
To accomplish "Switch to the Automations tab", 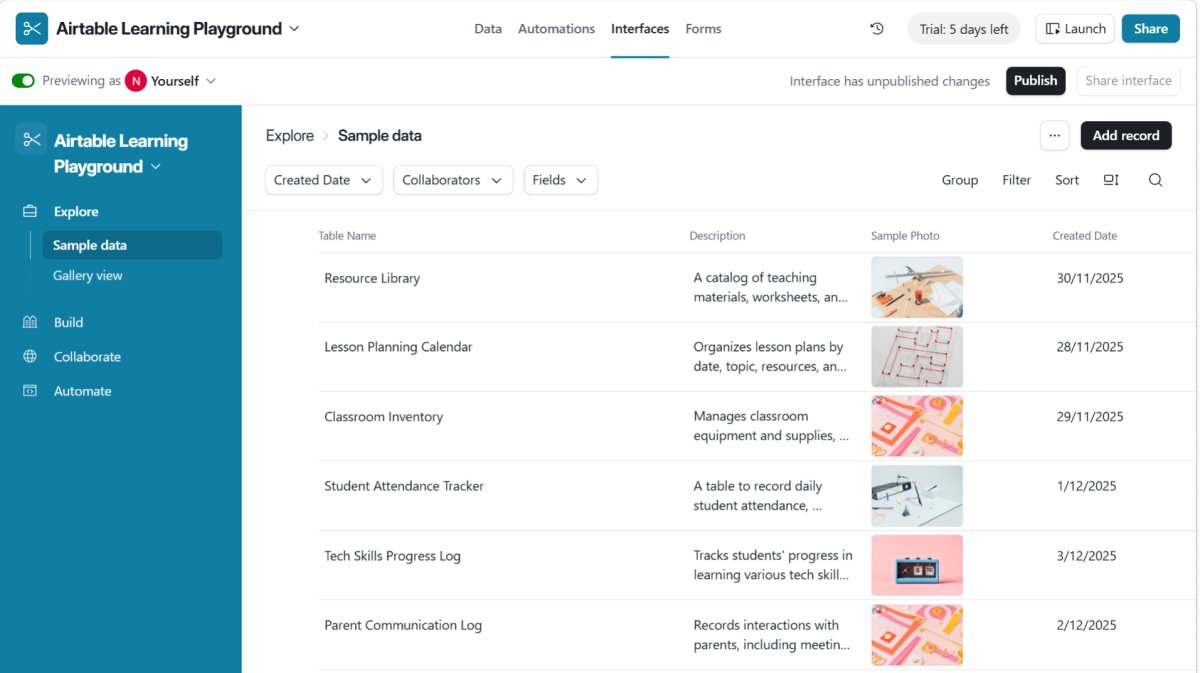I will click(556, 29).
